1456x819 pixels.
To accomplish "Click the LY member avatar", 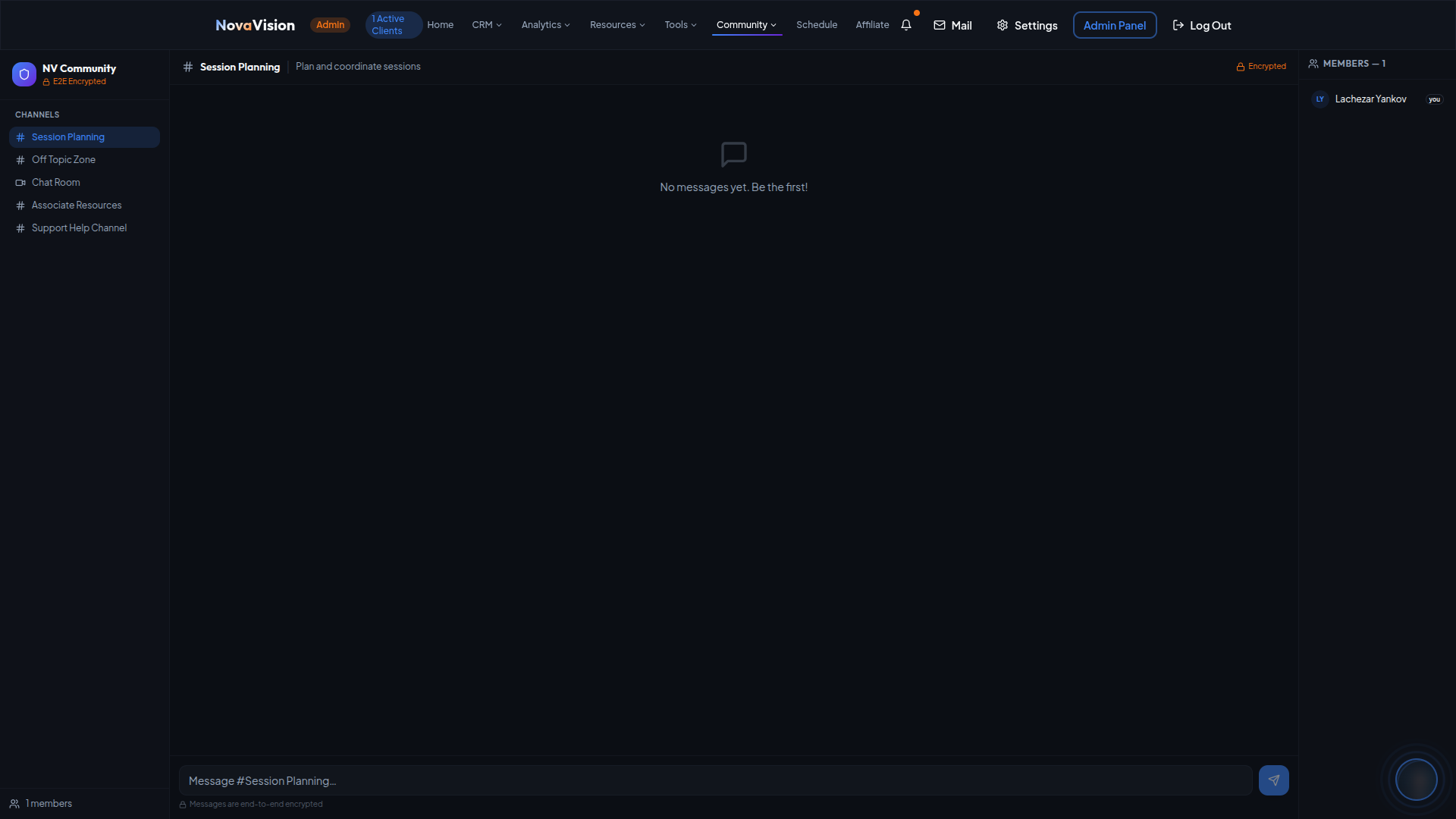I will (1319, 99).
